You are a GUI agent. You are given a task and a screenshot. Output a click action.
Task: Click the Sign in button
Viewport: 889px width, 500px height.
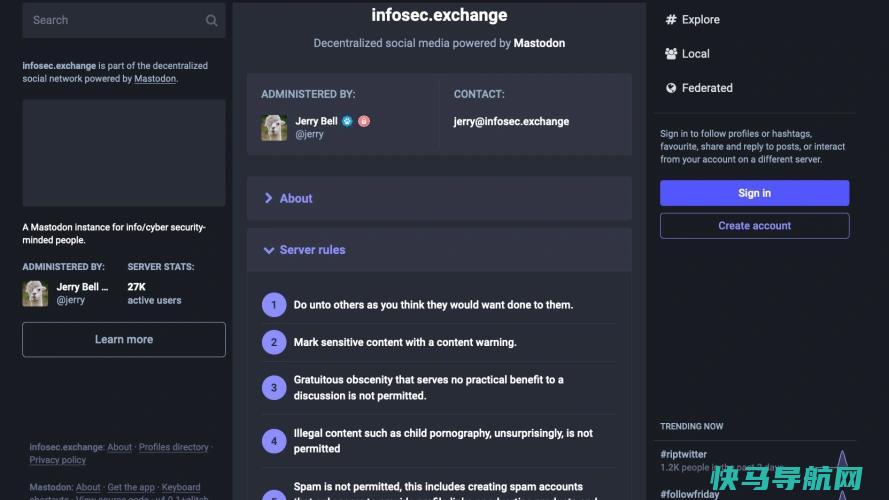(x=754, y=193)
